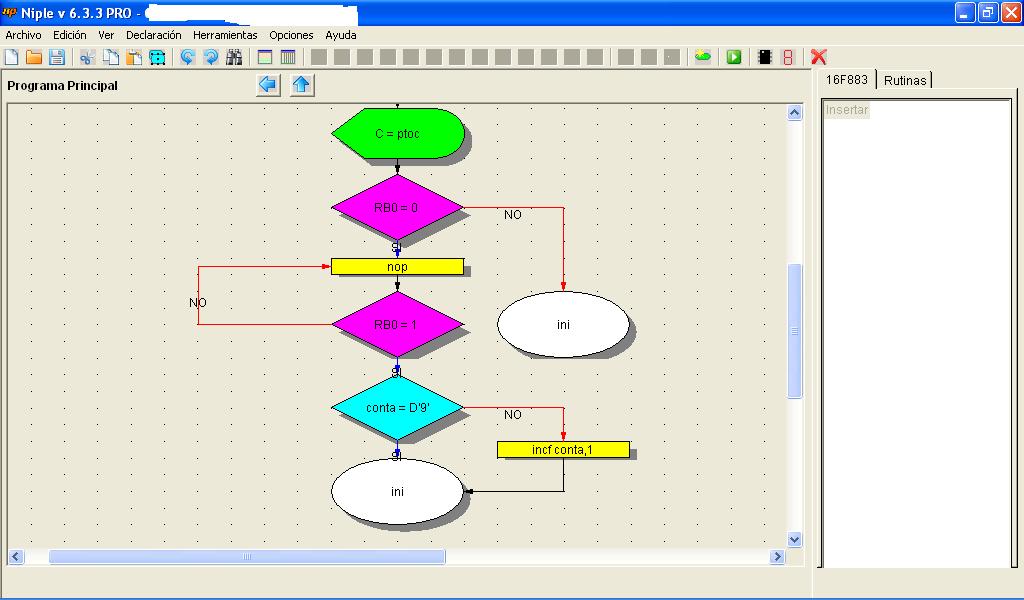
Task: Open the Herramientas menu
Action: [225, 35]
